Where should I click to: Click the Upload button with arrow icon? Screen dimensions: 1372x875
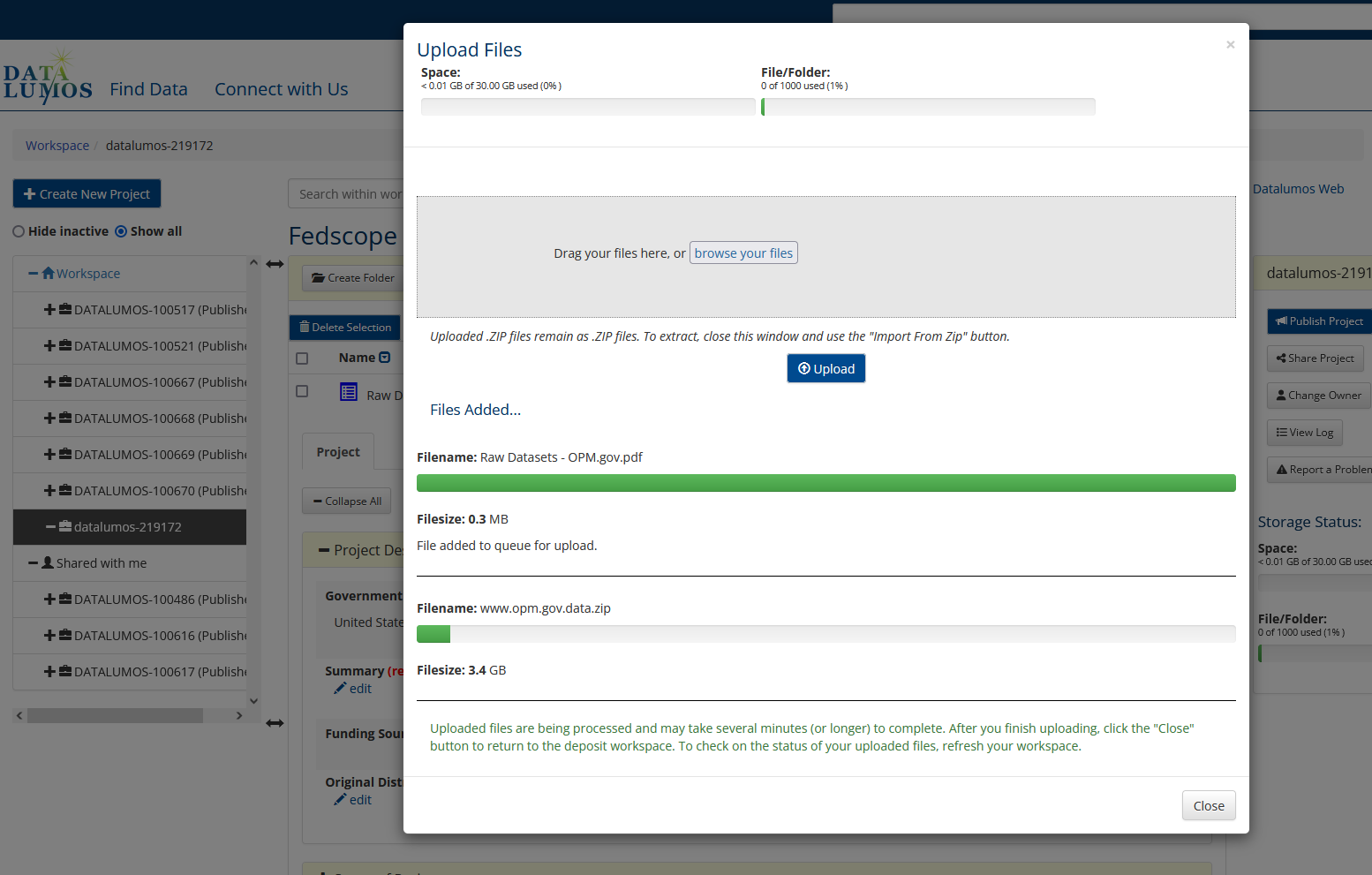(825, 368)
